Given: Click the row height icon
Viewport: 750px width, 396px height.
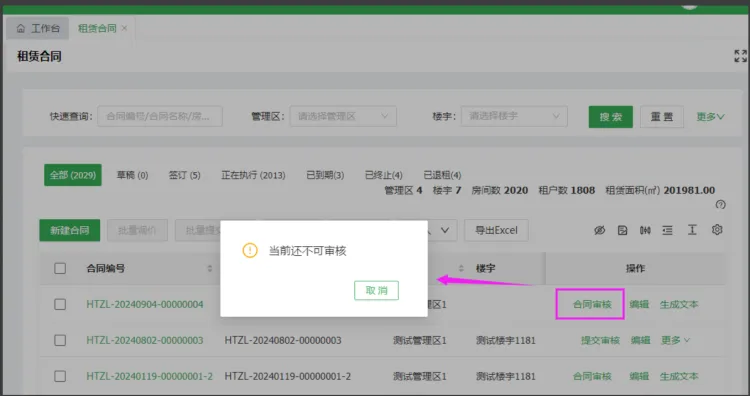Looking at the screenshot, I should pos(692,230).
